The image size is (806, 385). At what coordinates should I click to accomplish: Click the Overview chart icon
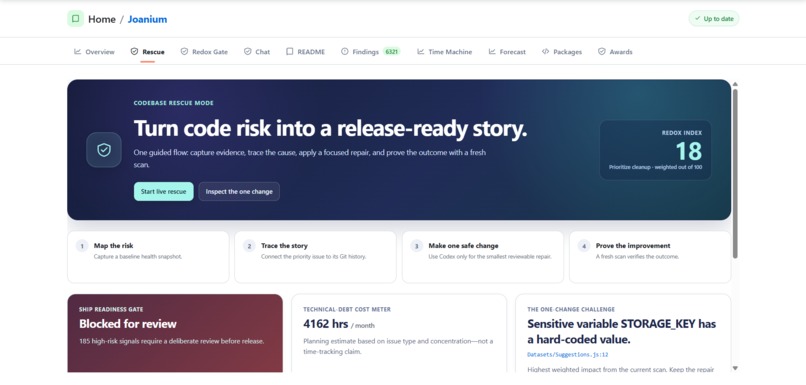coord(78,51)
